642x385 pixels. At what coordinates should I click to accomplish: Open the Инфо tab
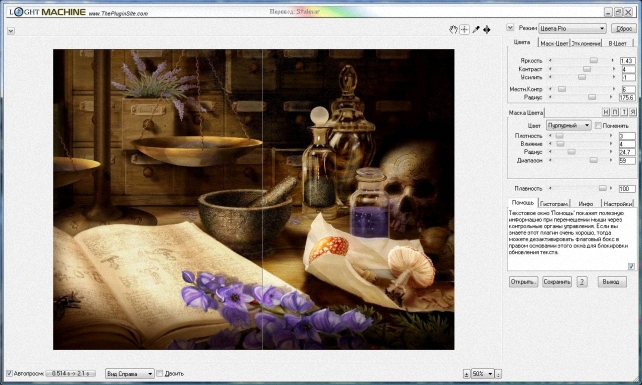coord(585,204)
